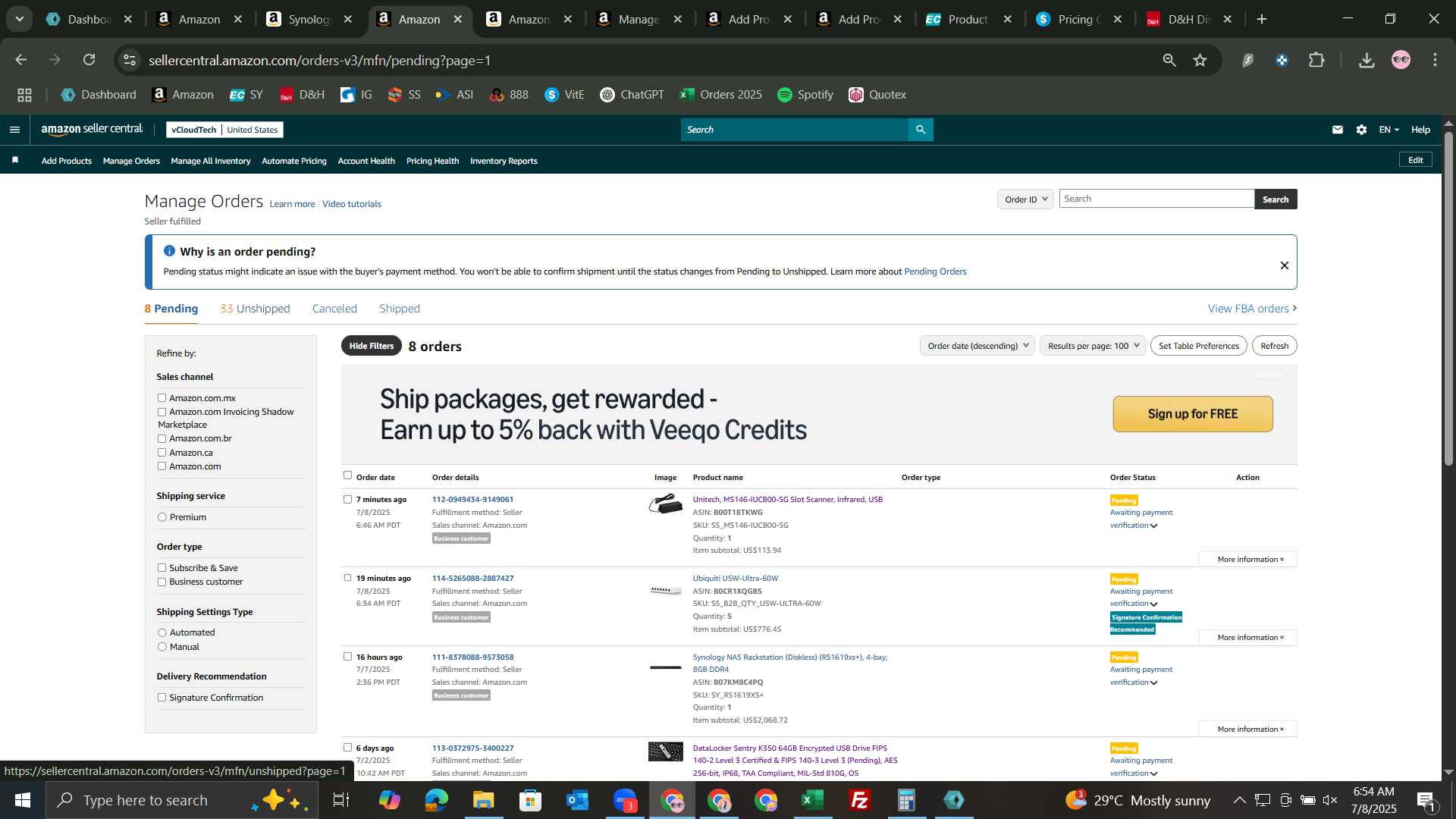Expand Awaiting payment verification for Unitech order

point(1141,519)
